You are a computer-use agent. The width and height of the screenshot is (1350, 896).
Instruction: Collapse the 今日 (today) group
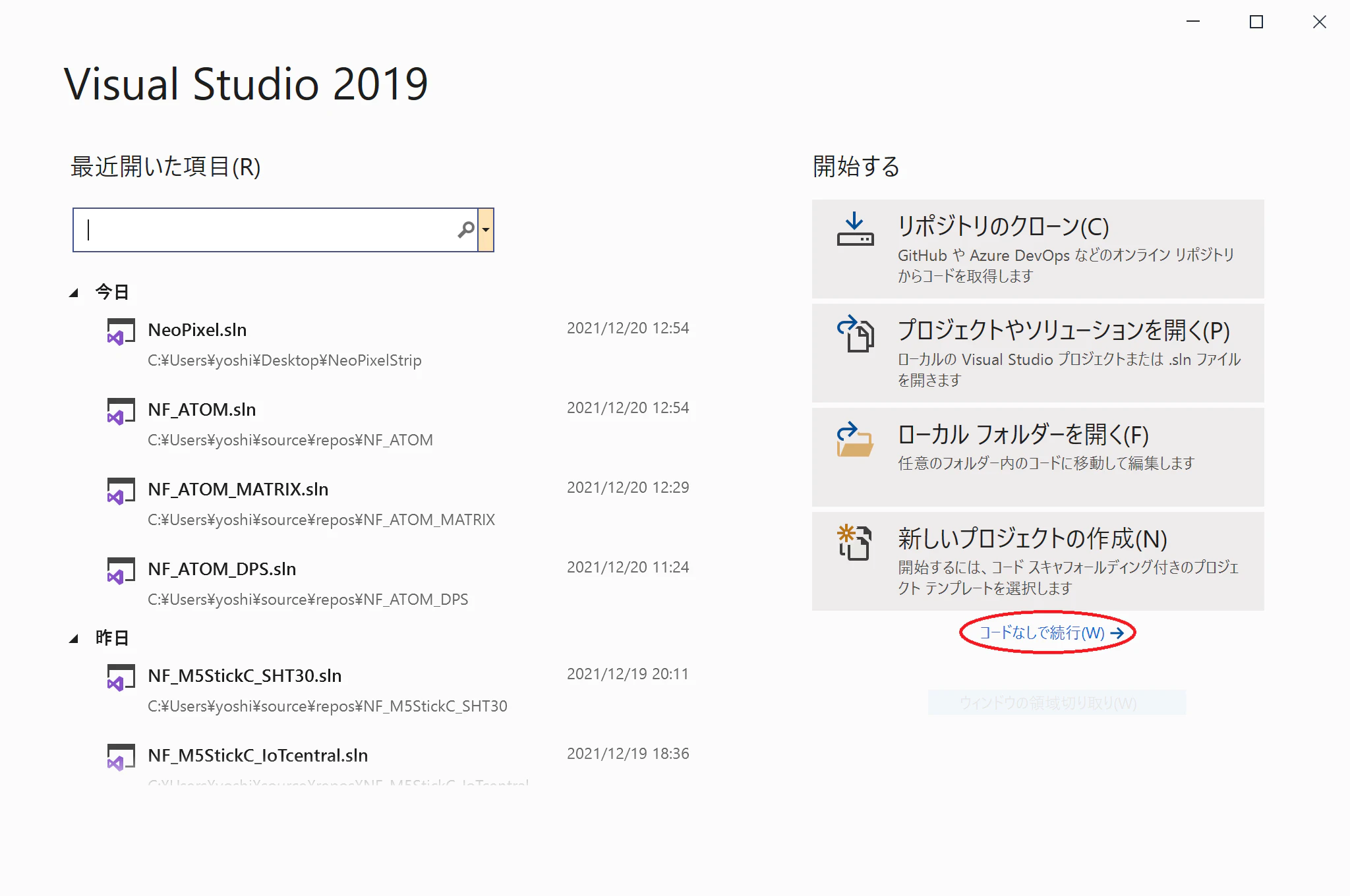(x=74, y=293)
